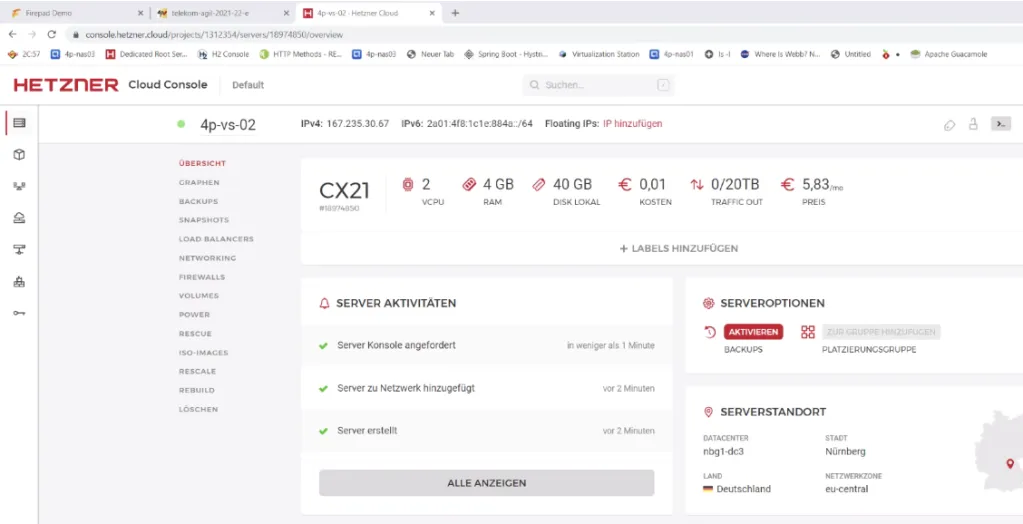Go to the Rescale section
This screenshot has width=1023, height=524.
(x=197, y=372)
